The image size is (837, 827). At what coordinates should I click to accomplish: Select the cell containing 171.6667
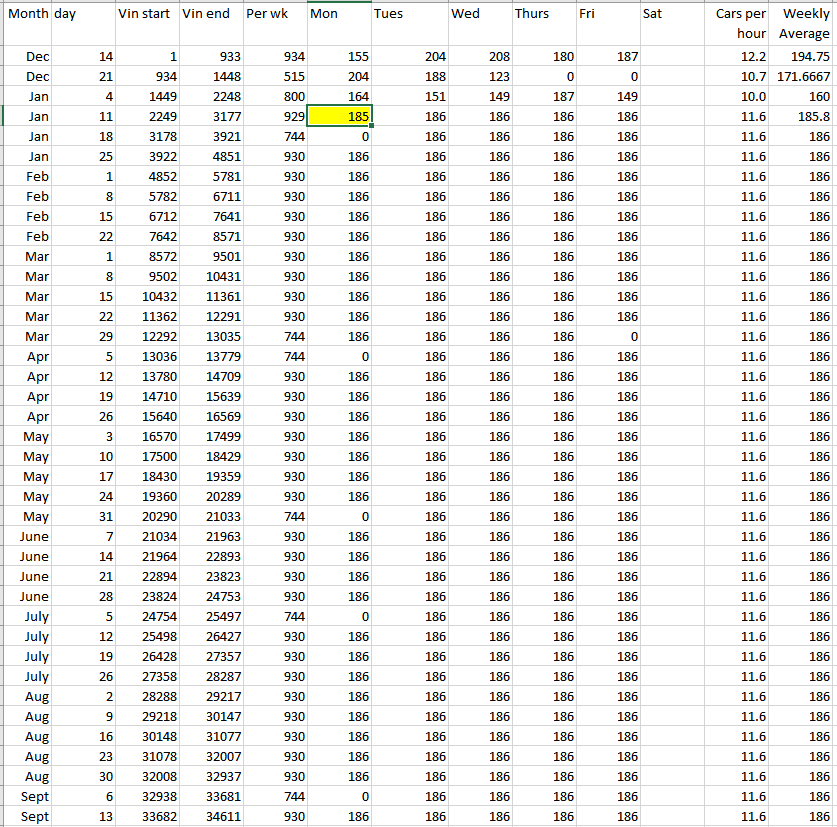click(803, 77)
